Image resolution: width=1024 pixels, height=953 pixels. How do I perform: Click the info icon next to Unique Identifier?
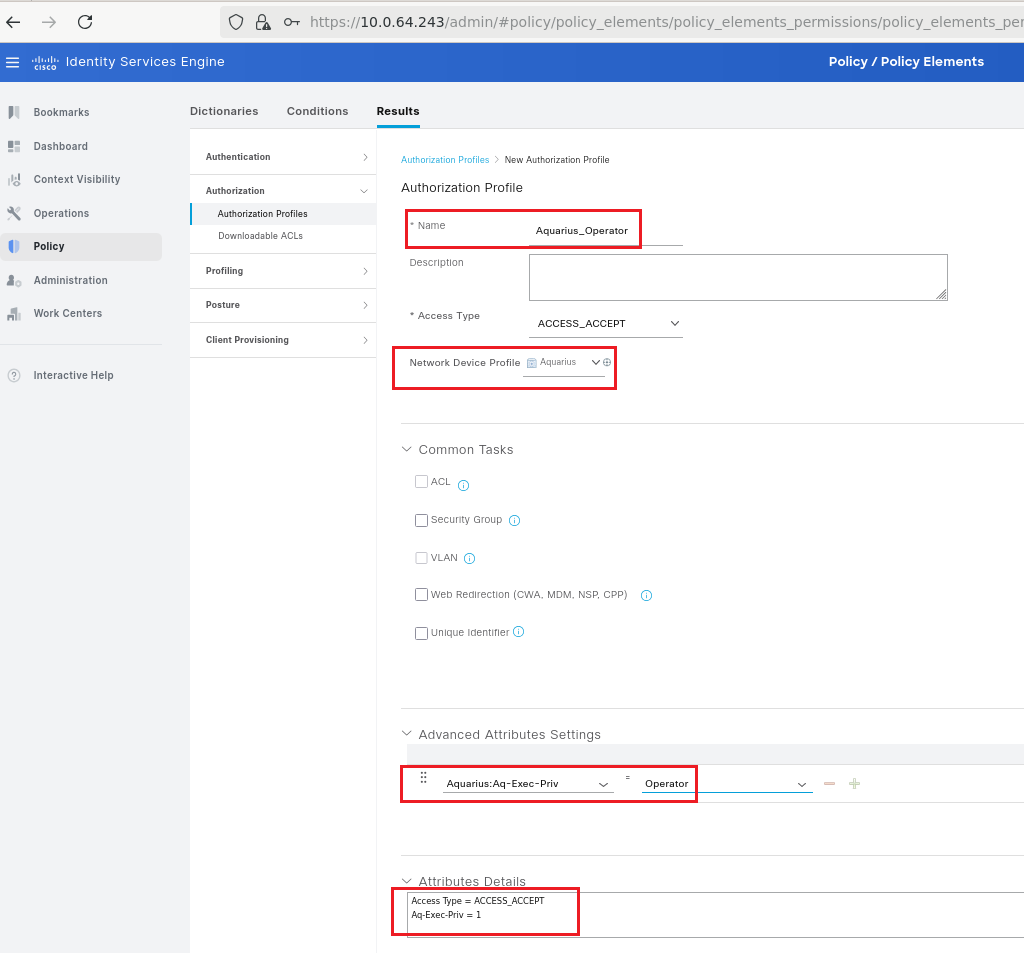(519, 632)
